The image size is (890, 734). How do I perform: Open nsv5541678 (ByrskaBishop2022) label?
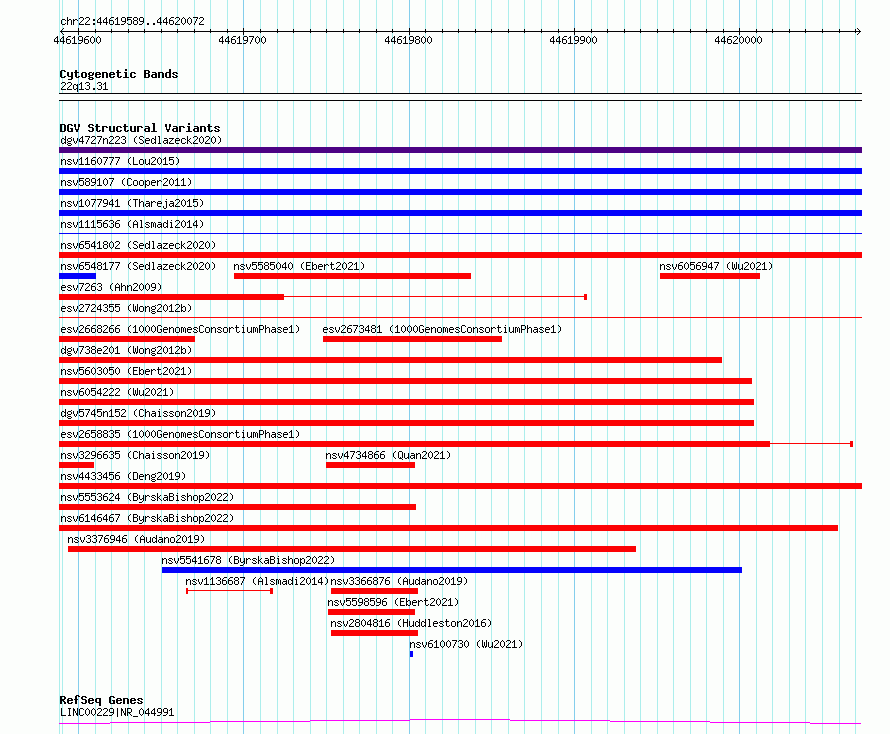point(248,560)
